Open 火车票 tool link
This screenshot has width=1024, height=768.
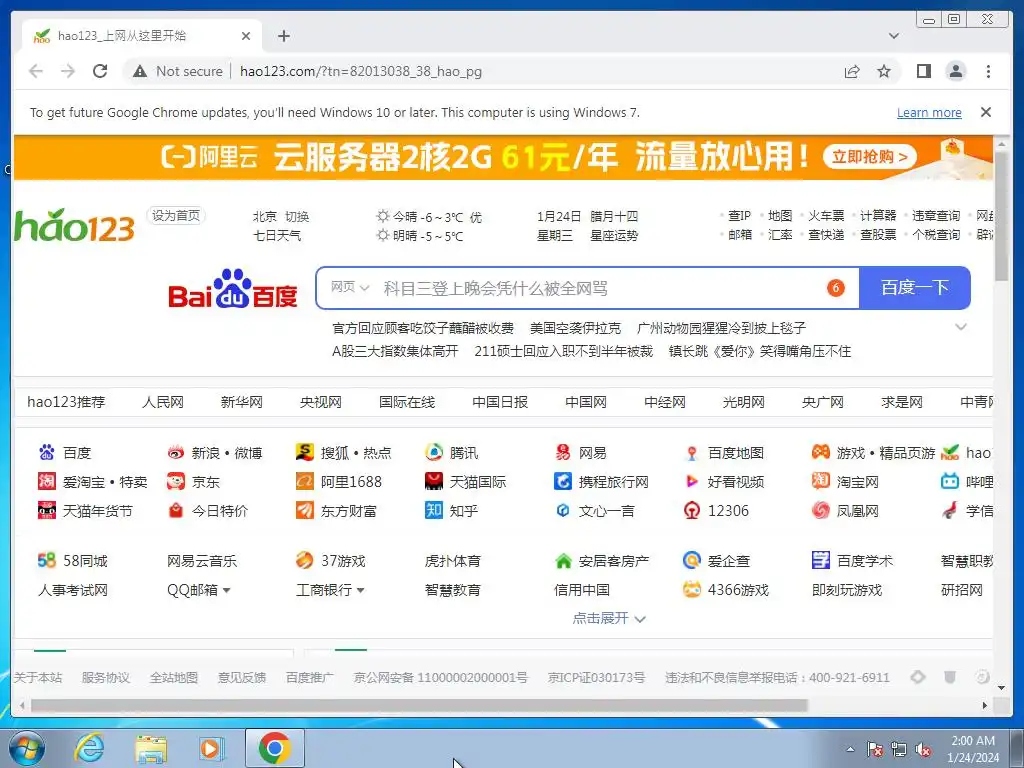click(x=826, y=216)
